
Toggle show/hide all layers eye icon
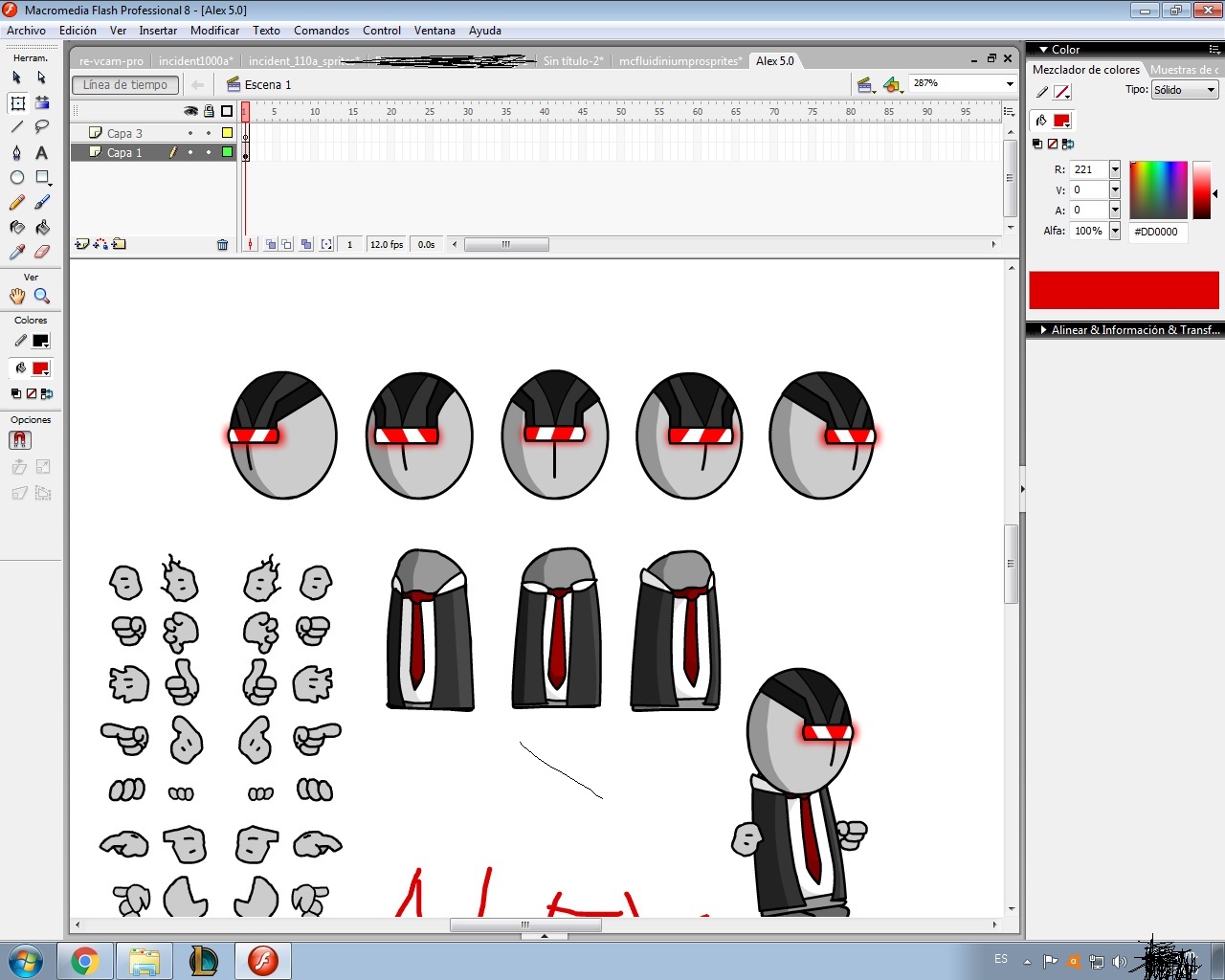click(x=190, y=111)
